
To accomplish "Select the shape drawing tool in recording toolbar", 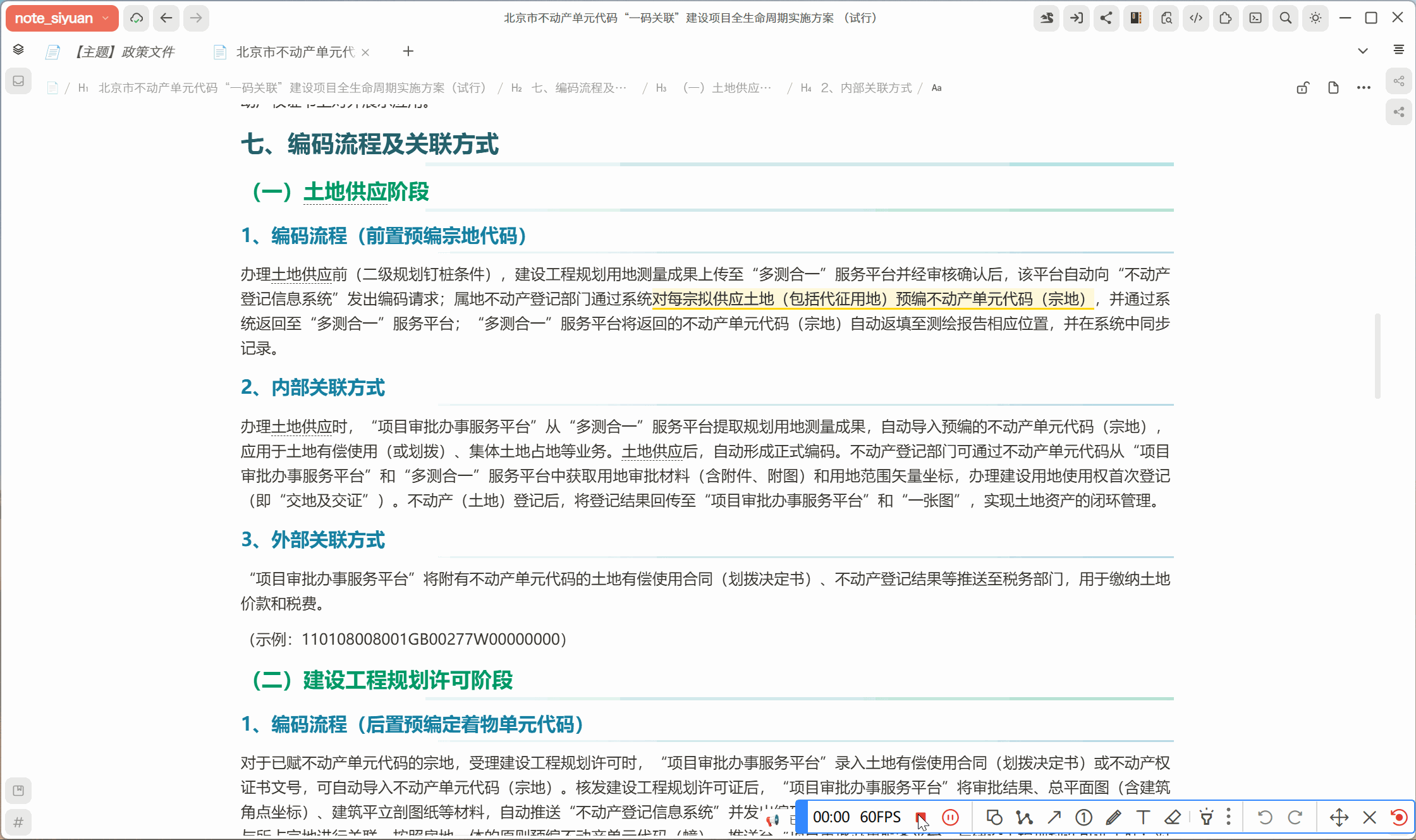I will click(x=994, y=817).
